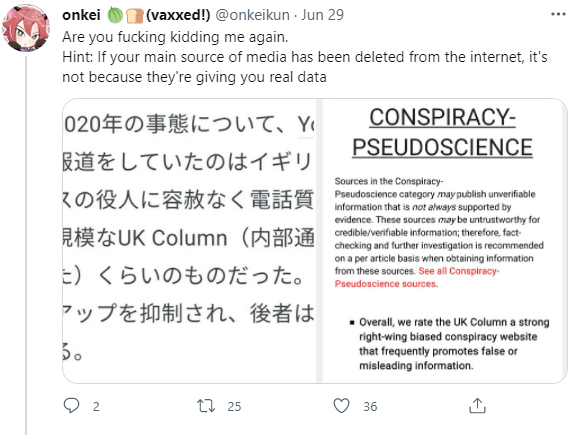Open onkei's profile avatar picture
The width and height of the screenshot is (573, 439).
click(x=26, y=29)
